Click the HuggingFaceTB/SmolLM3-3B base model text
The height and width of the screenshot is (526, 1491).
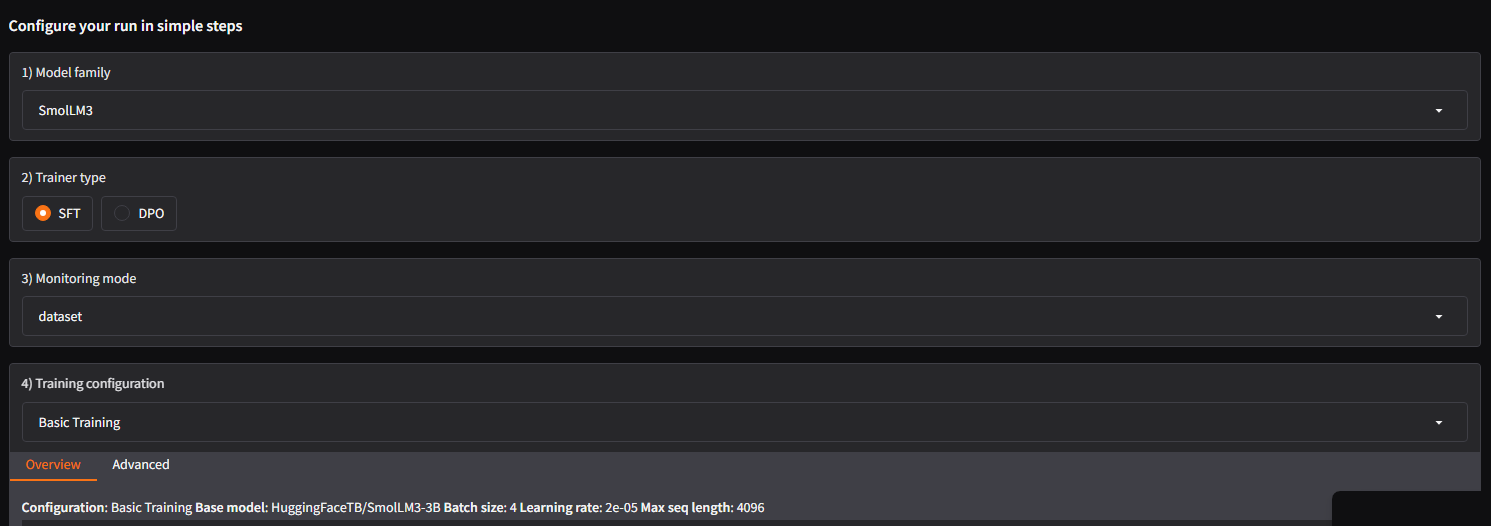[x=356, y=508]
